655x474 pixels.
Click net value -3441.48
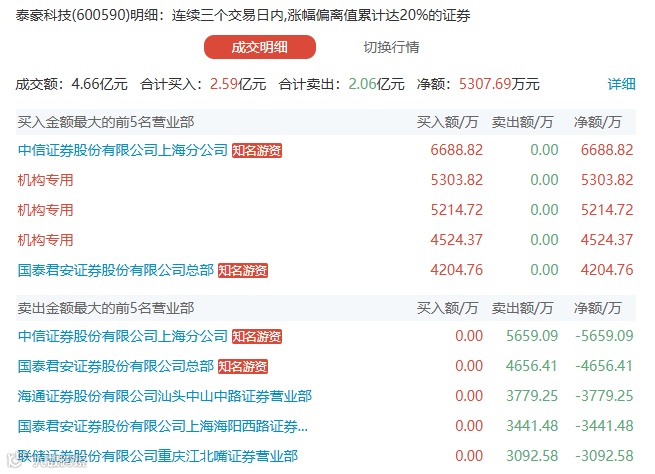coord(604,426)
